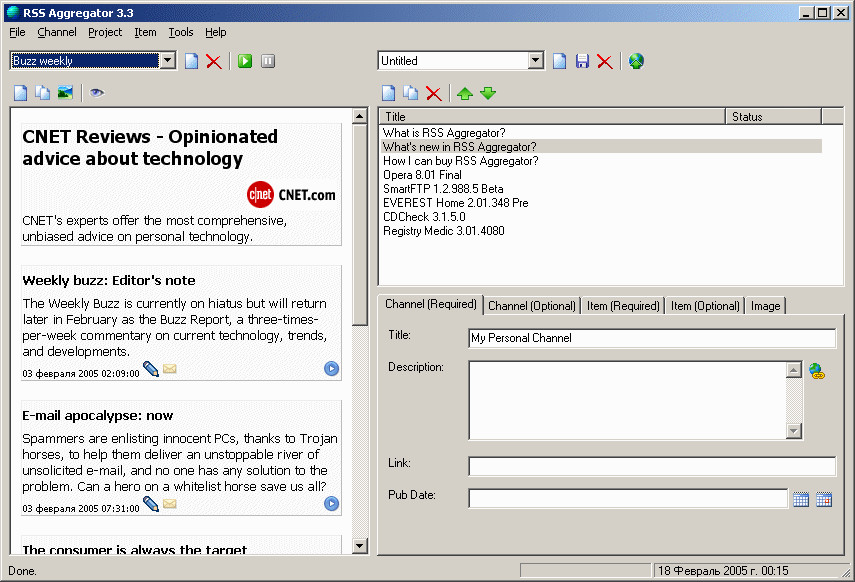Click the gray pause button beside green play

point(268,61)
